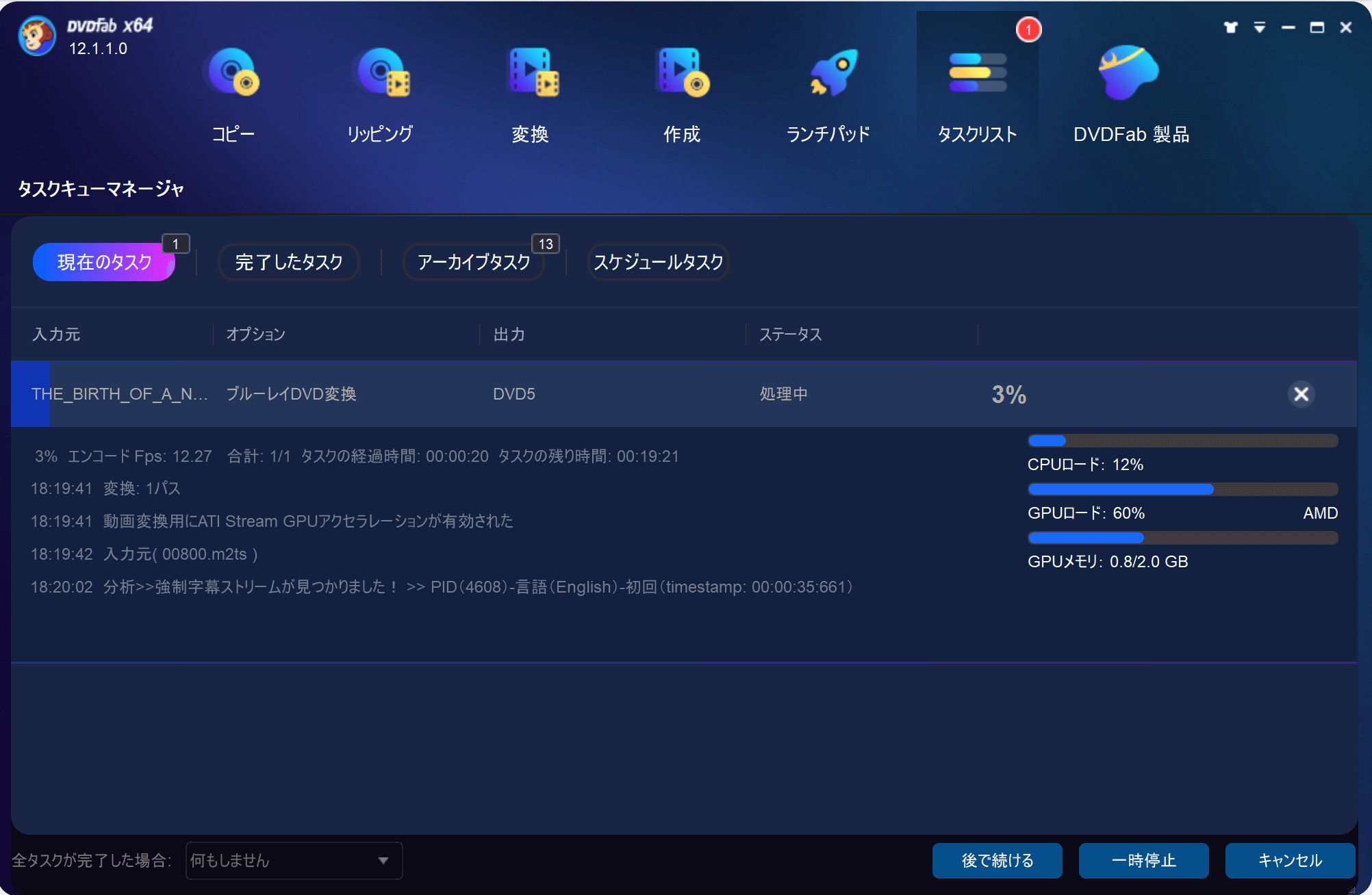Screen dimensions: 1372x895
Task: Open the コピー (Copy) module icon
Action: coord(233,73)
